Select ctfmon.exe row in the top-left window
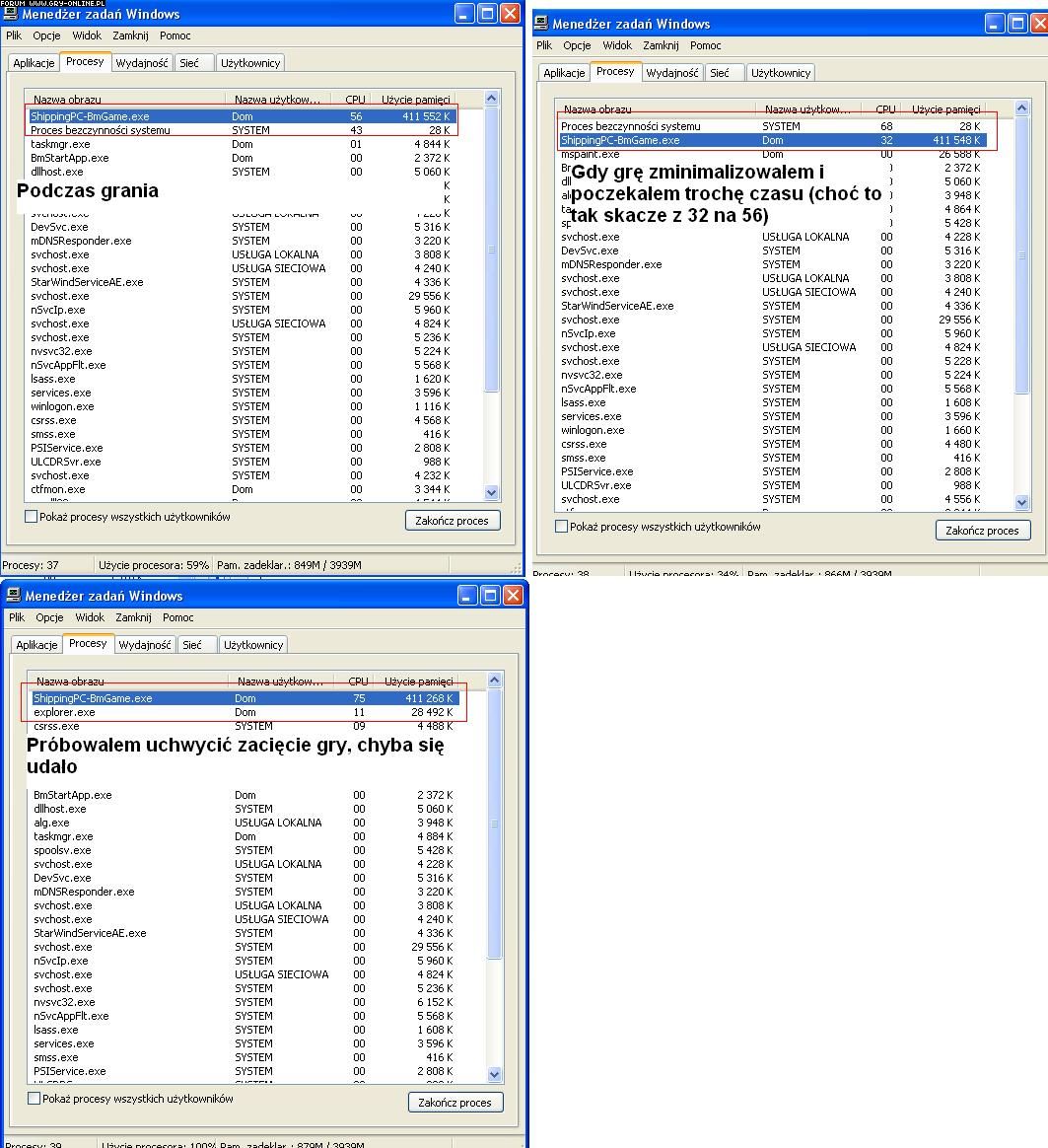Image resolution: width=1048 pixels, height=1148 pixels. (242, 490)
